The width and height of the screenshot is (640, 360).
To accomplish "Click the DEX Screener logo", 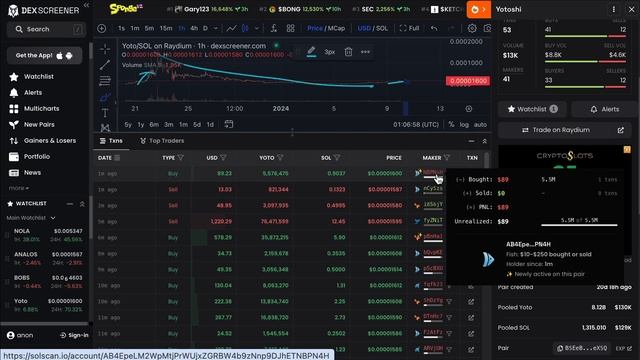I will click(43, 10).
